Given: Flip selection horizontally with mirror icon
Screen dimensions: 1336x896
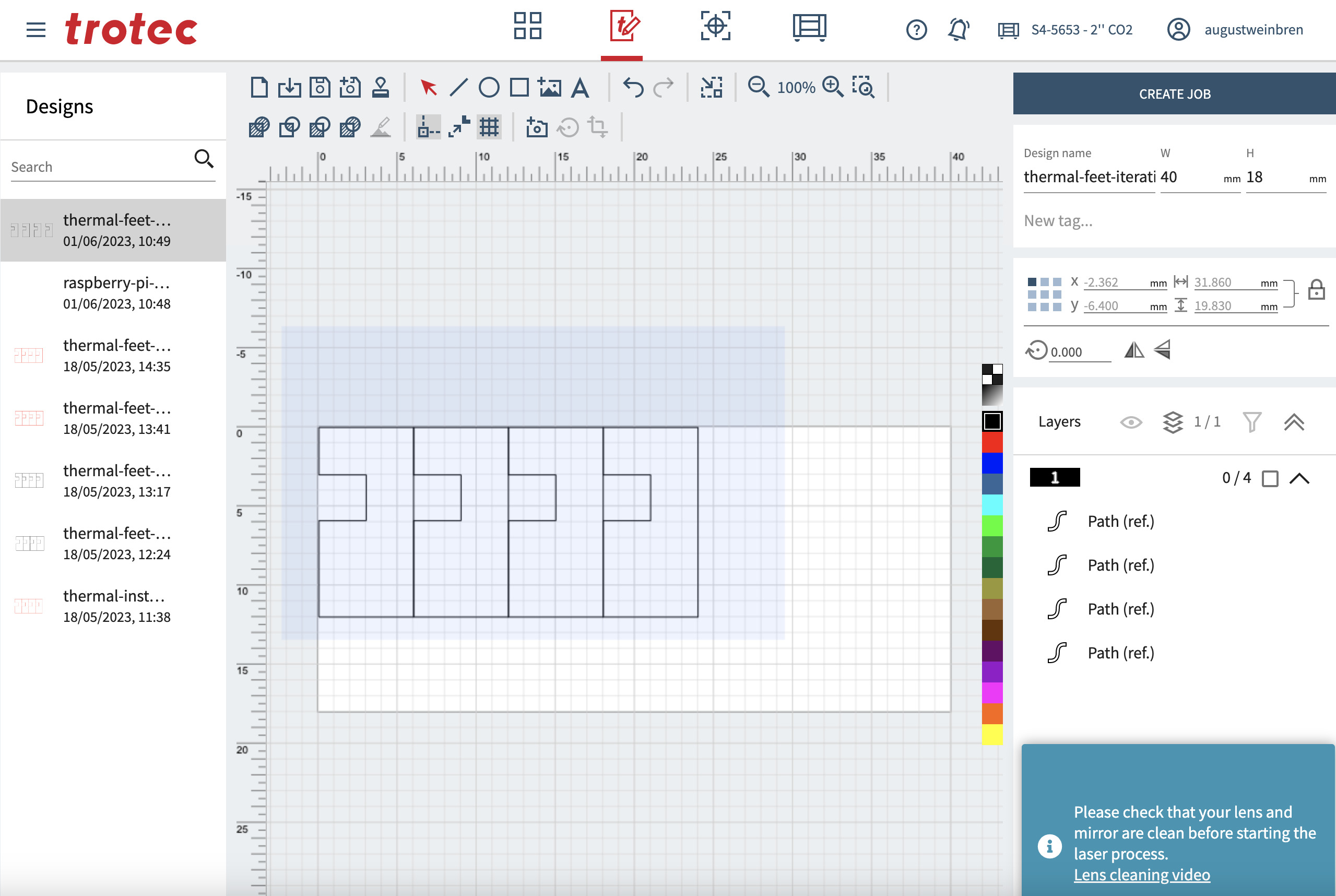Looking at the screenshot, I should (1134, 350).
